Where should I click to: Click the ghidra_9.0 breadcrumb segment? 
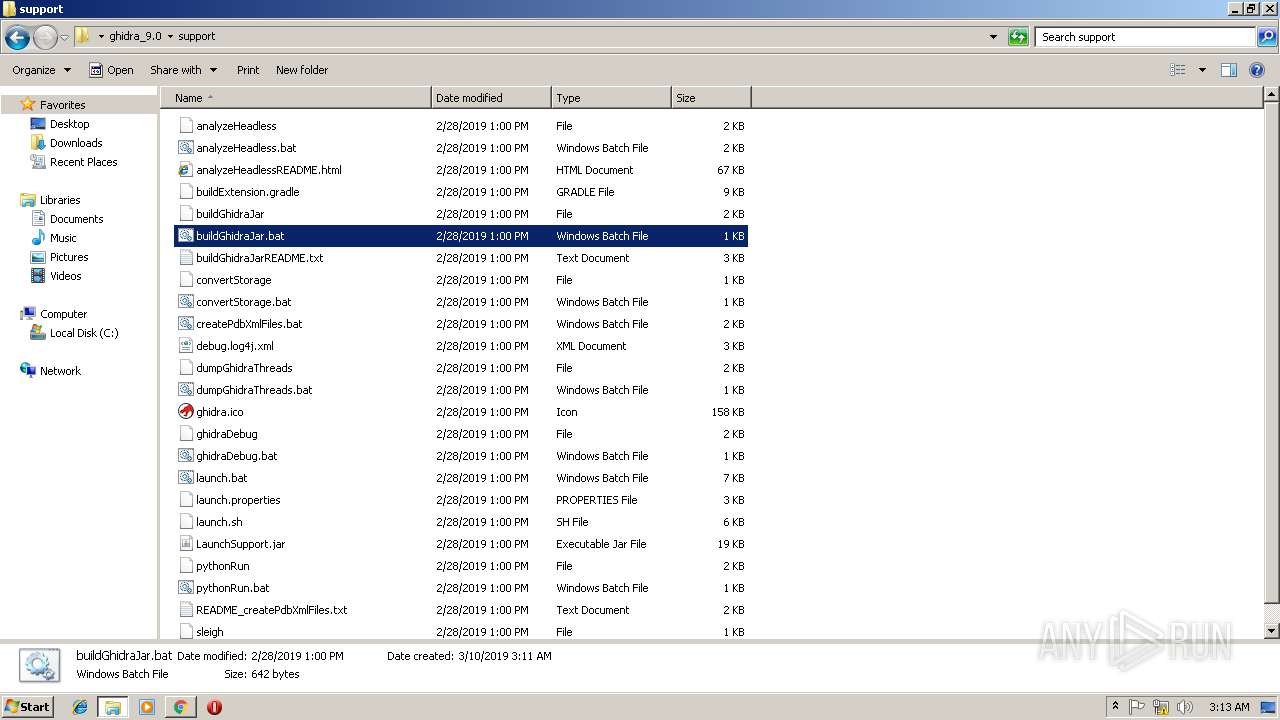click(135, 37)
